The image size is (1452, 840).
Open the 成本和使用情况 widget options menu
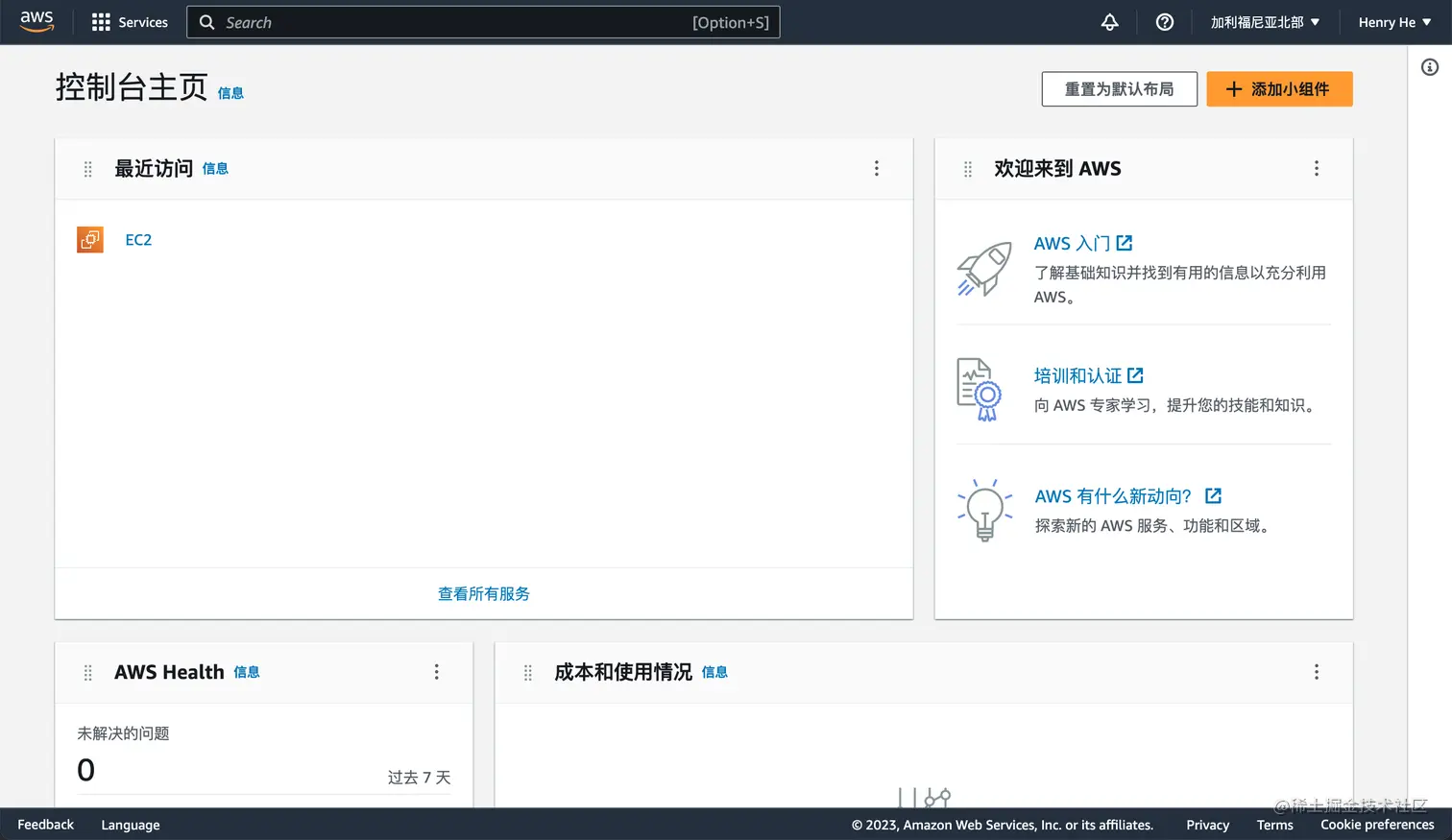[1317, 672]
